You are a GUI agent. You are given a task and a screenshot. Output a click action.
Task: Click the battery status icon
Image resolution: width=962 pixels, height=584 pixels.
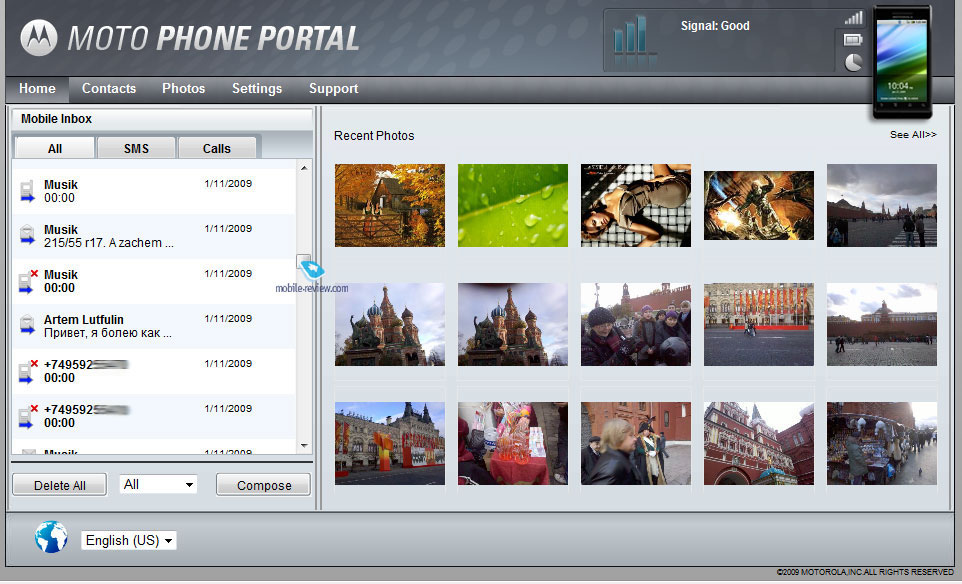click(853, 40)
